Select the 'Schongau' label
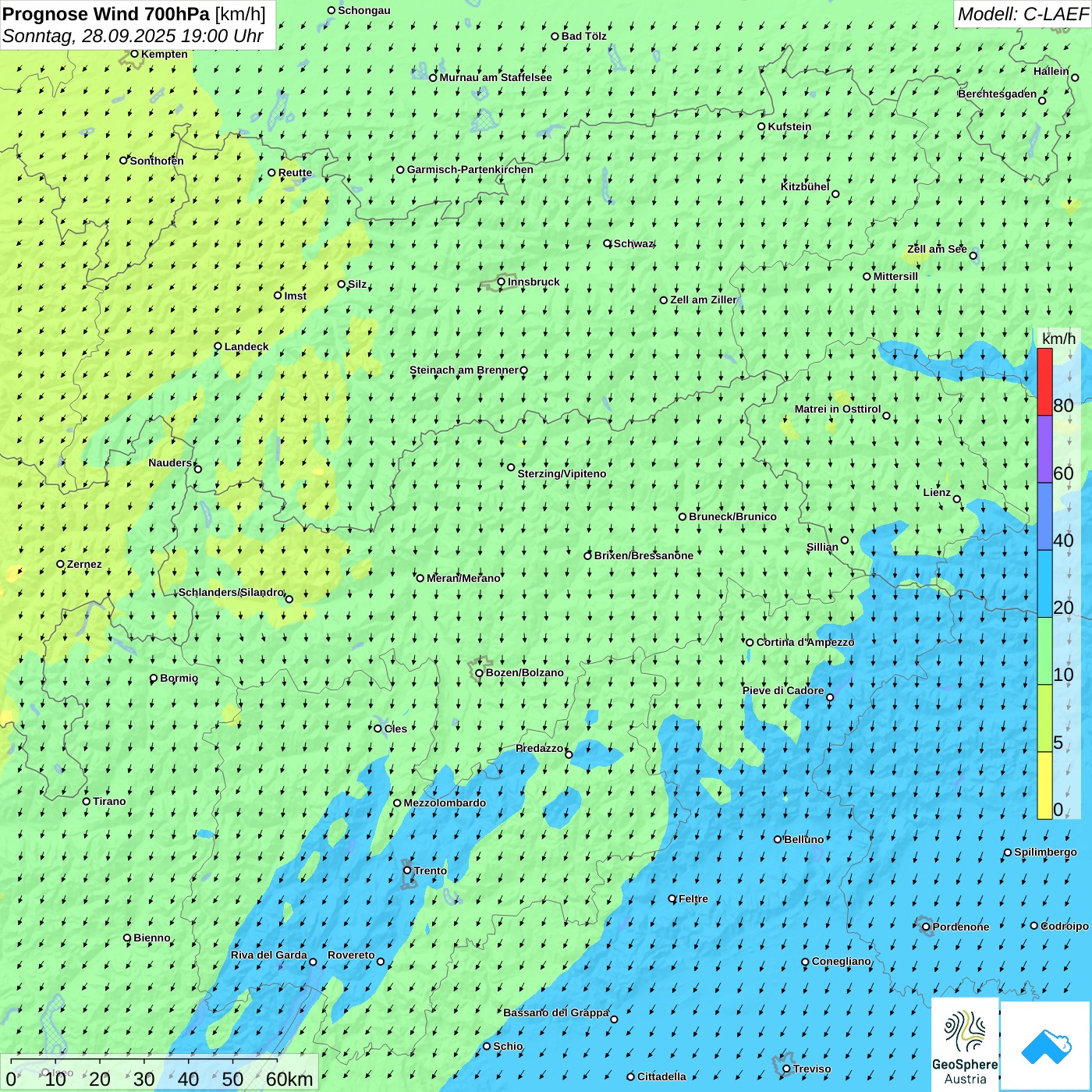1092x1092 pixels. pos(364,10)
